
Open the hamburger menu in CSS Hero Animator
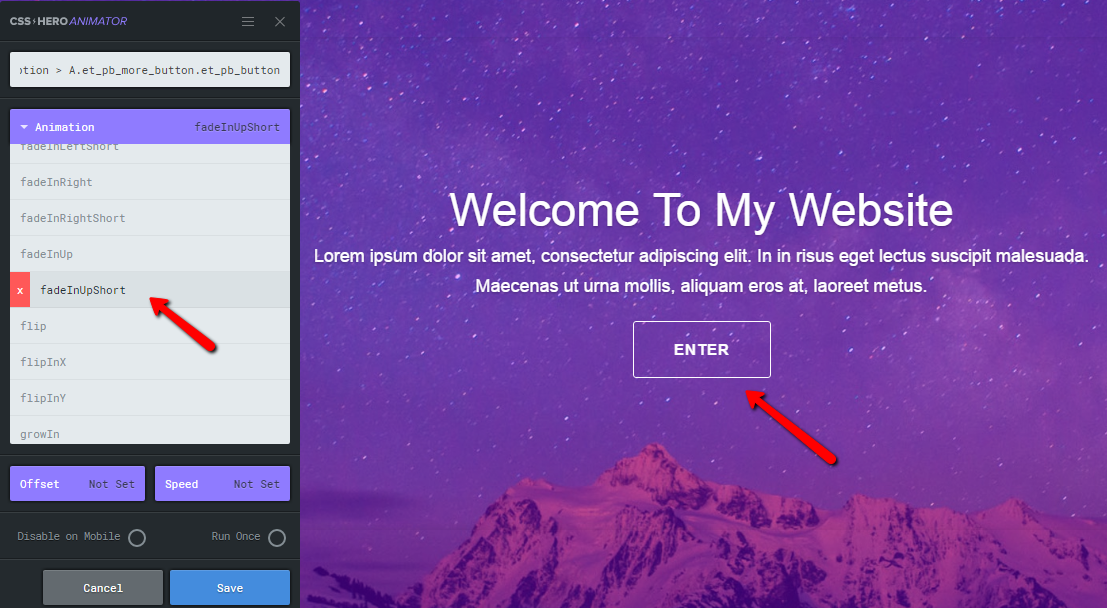(248, 21)
